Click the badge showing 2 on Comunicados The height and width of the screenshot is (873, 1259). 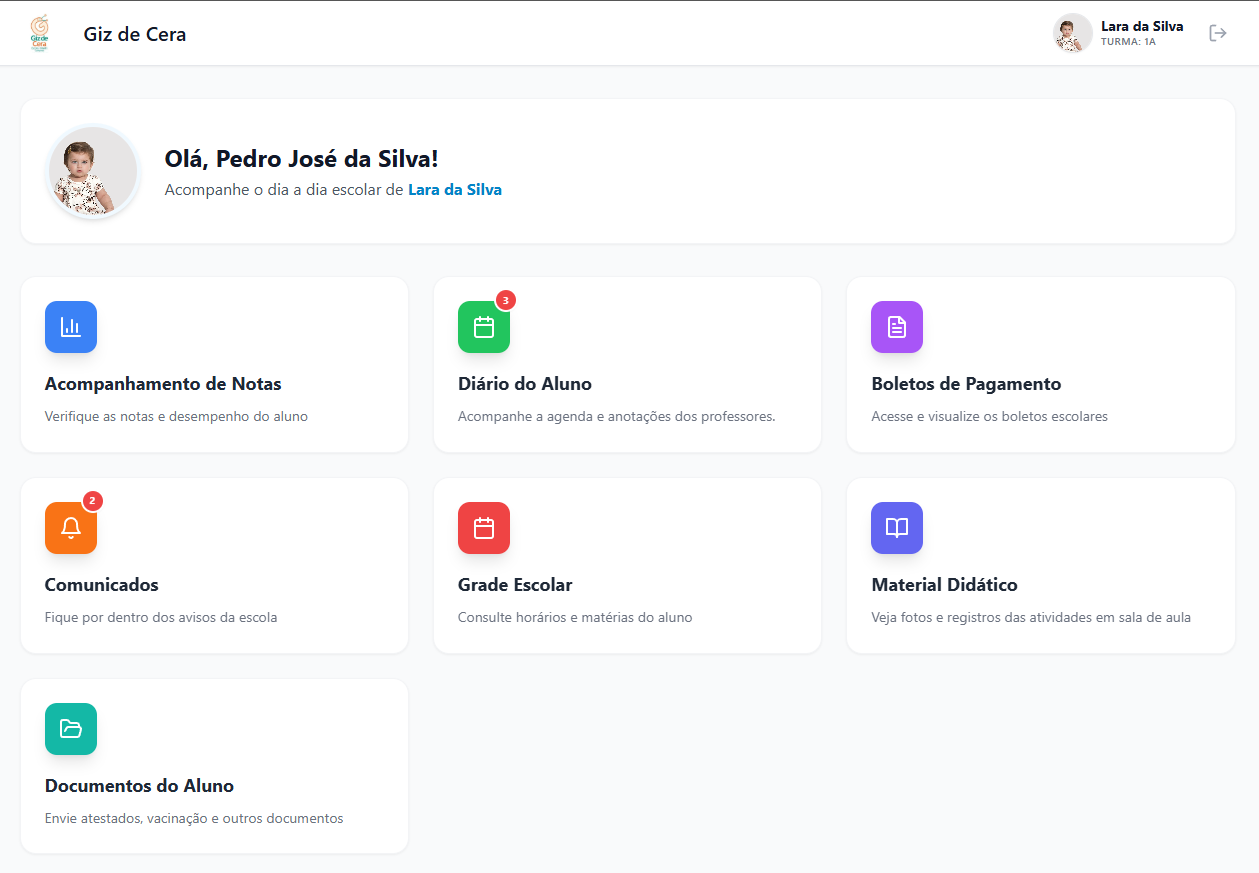point(92,502)
